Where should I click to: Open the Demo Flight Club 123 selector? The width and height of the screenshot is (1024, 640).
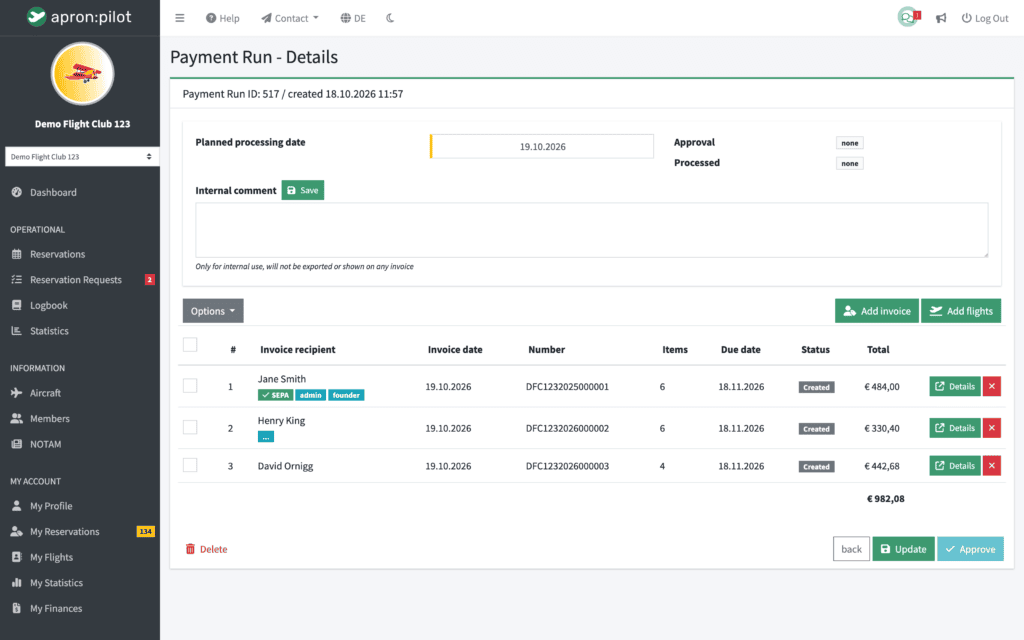[82, 157]
